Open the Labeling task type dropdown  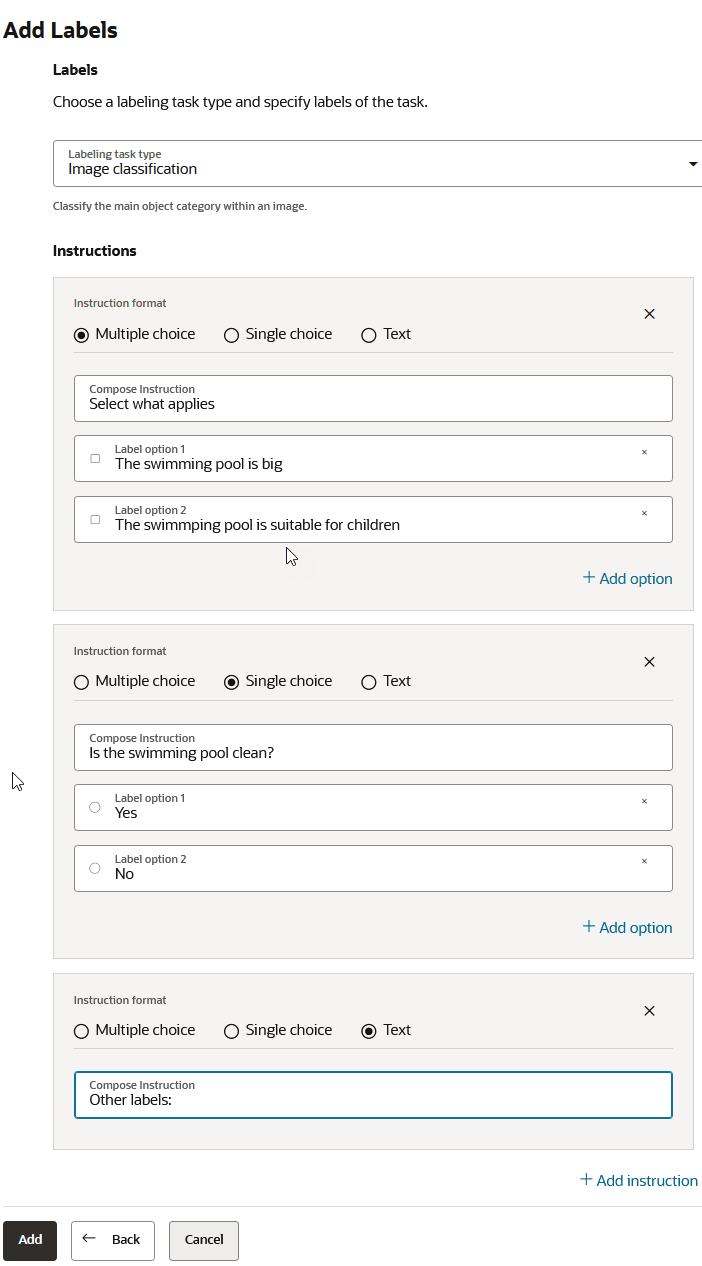pyautogui.click(x=378, y=163)
